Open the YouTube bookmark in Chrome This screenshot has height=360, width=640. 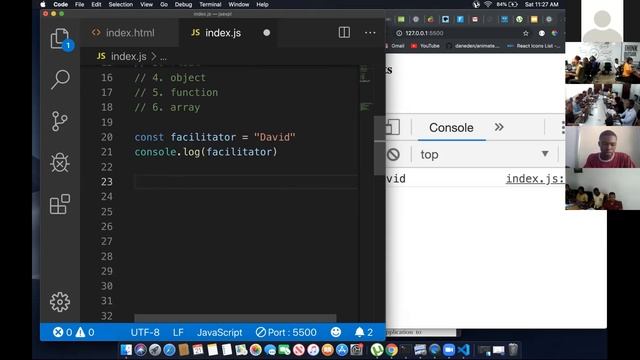[425, 46]
